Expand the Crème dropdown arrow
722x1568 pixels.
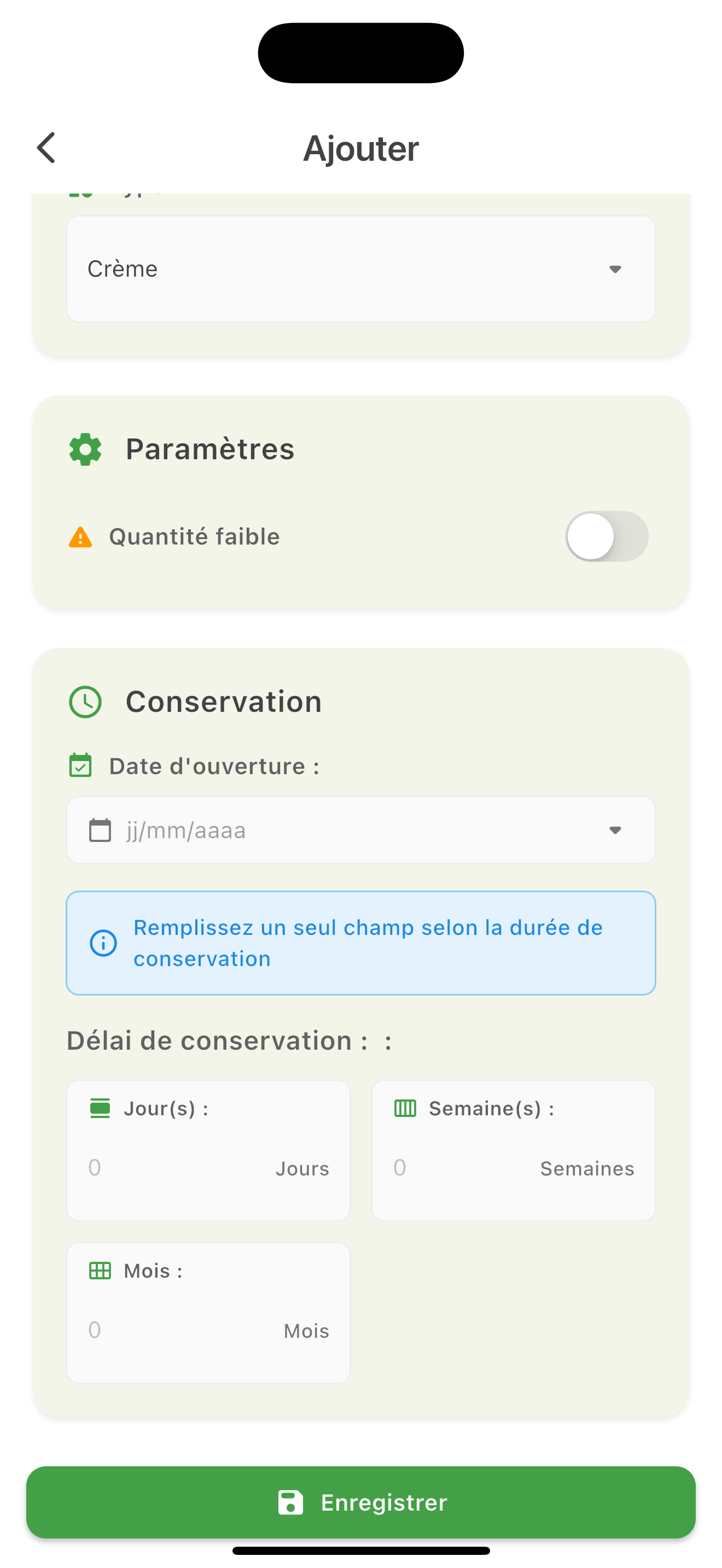click(615, 269)
